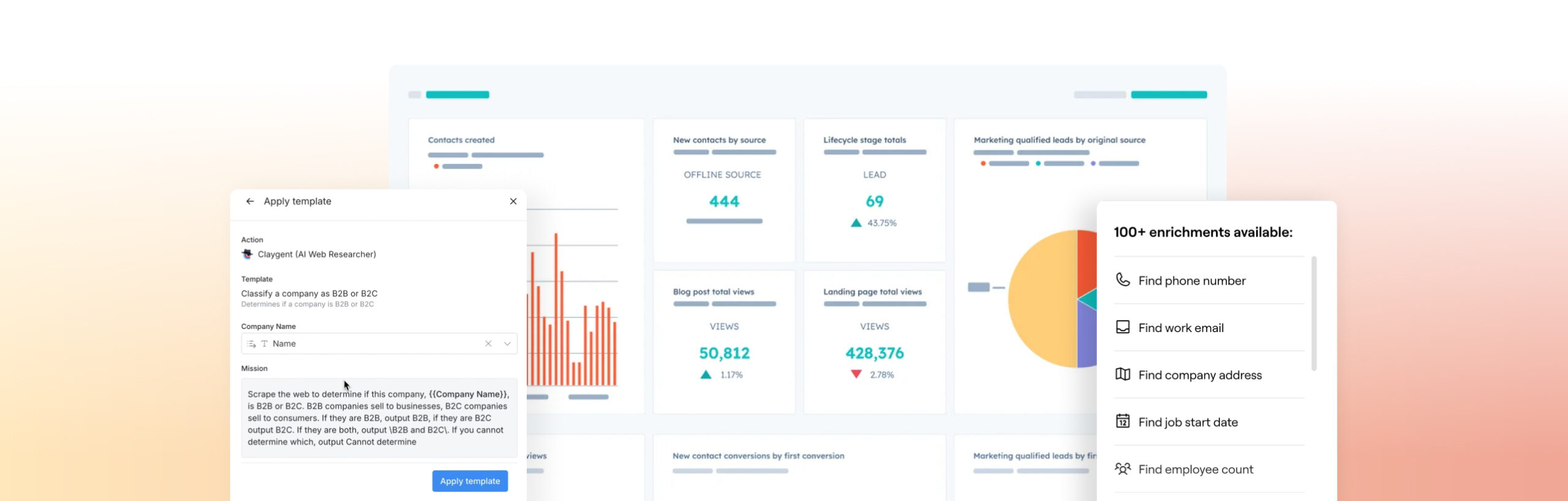Open Marketing qualified leads by original source title

pos(1060,140)
